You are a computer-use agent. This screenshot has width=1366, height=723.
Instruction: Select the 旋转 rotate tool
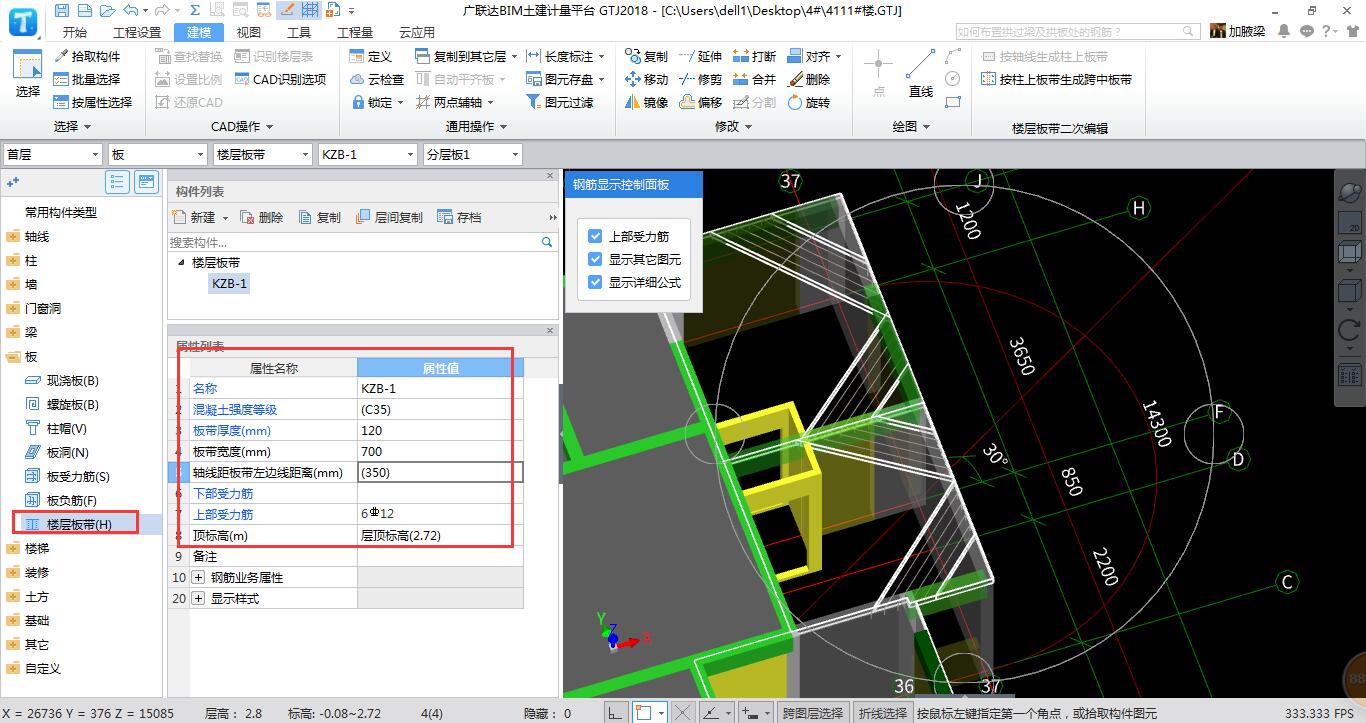[809, 102]
